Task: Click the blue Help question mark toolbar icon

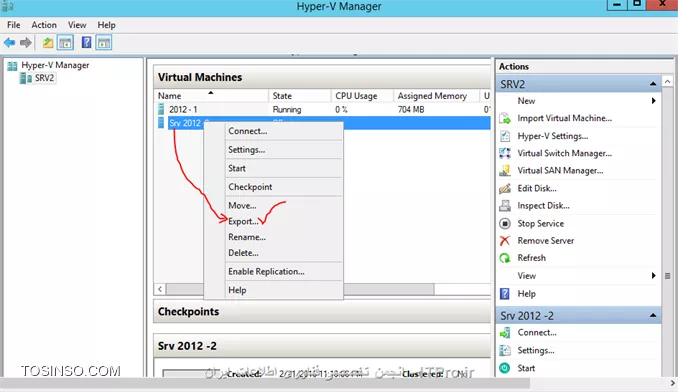Action: pos(86,42)
